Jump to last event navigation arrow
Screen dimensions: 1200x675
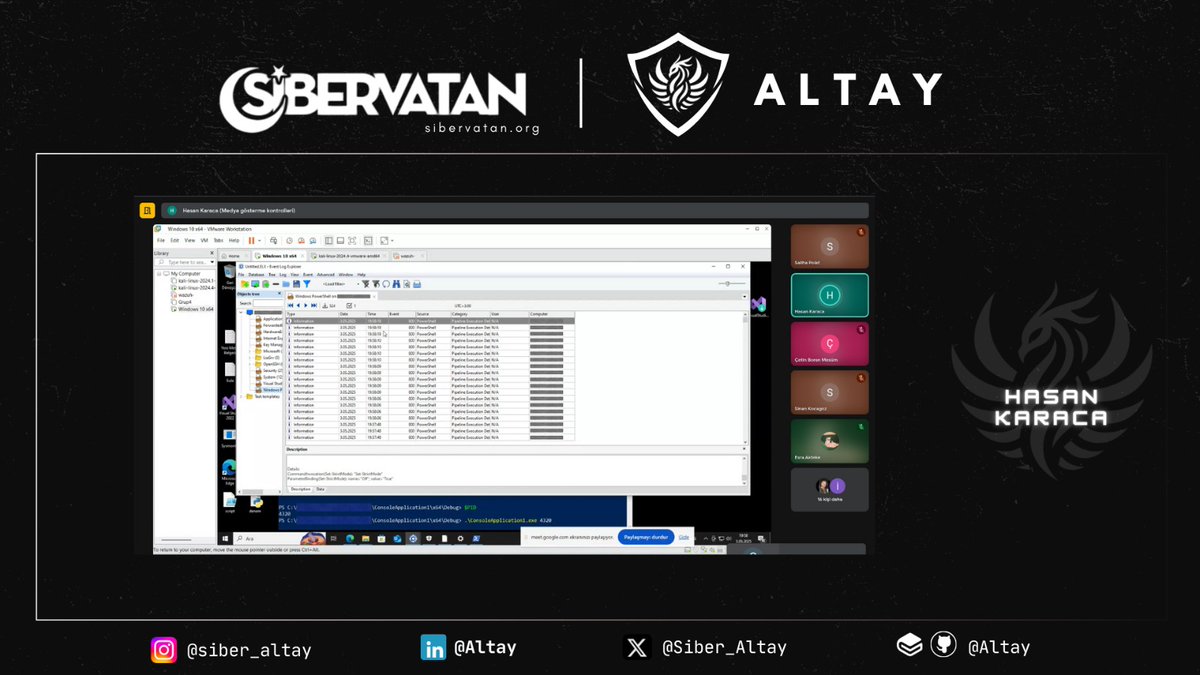click(x=314, y=305)
